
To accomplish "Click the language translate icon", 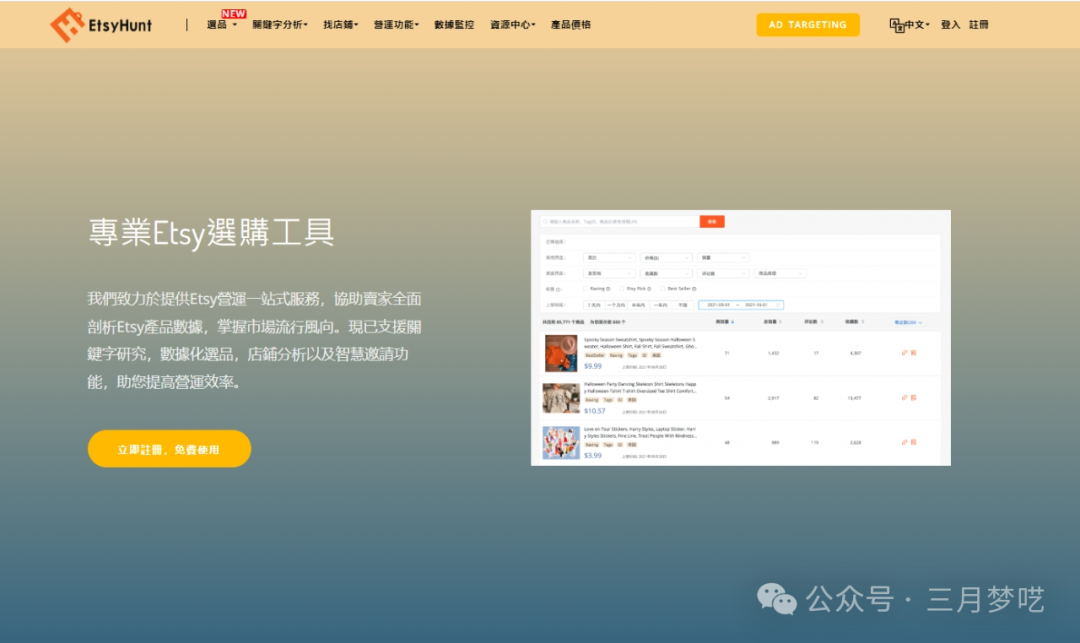I will (896, 25).
